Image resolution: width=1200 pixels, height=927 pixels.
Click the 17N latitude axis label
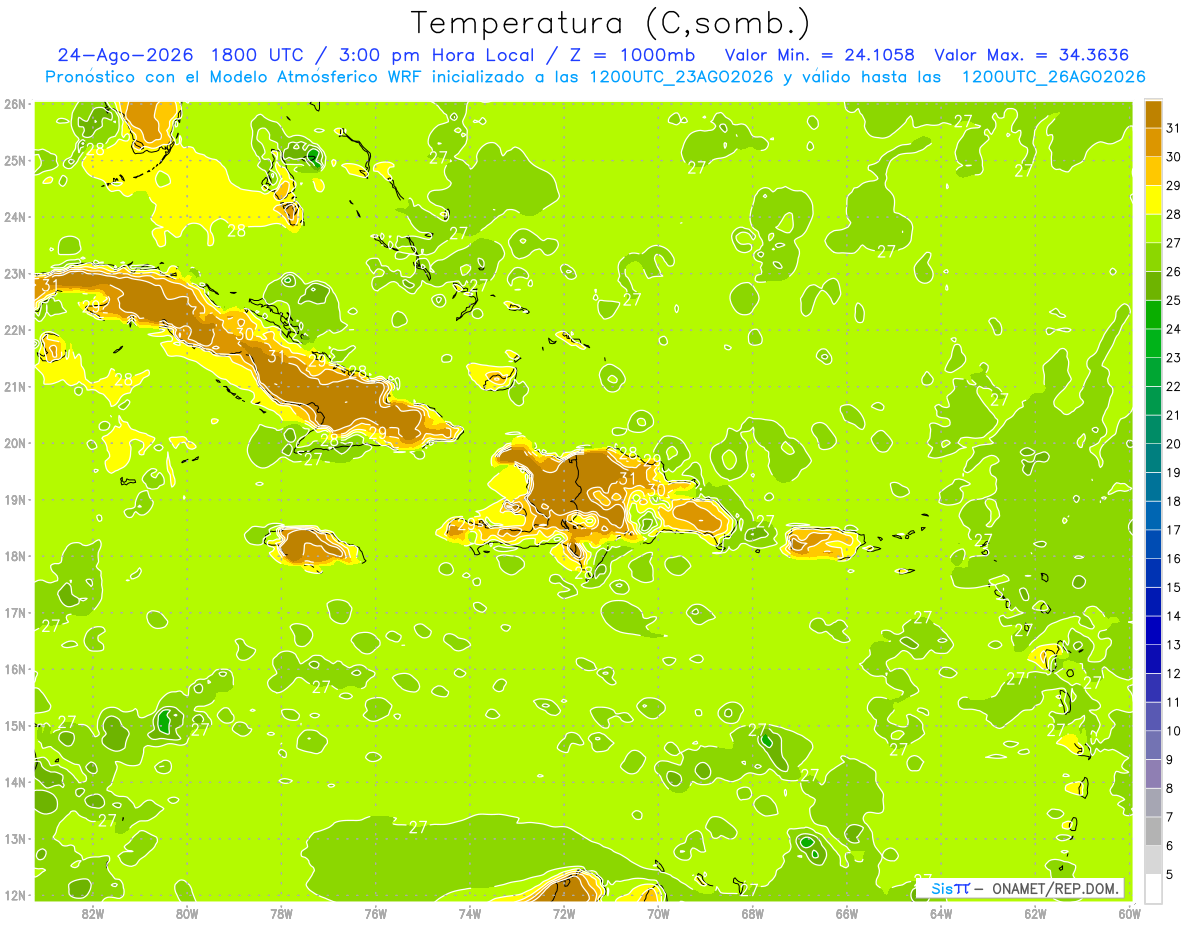point(15,613)
